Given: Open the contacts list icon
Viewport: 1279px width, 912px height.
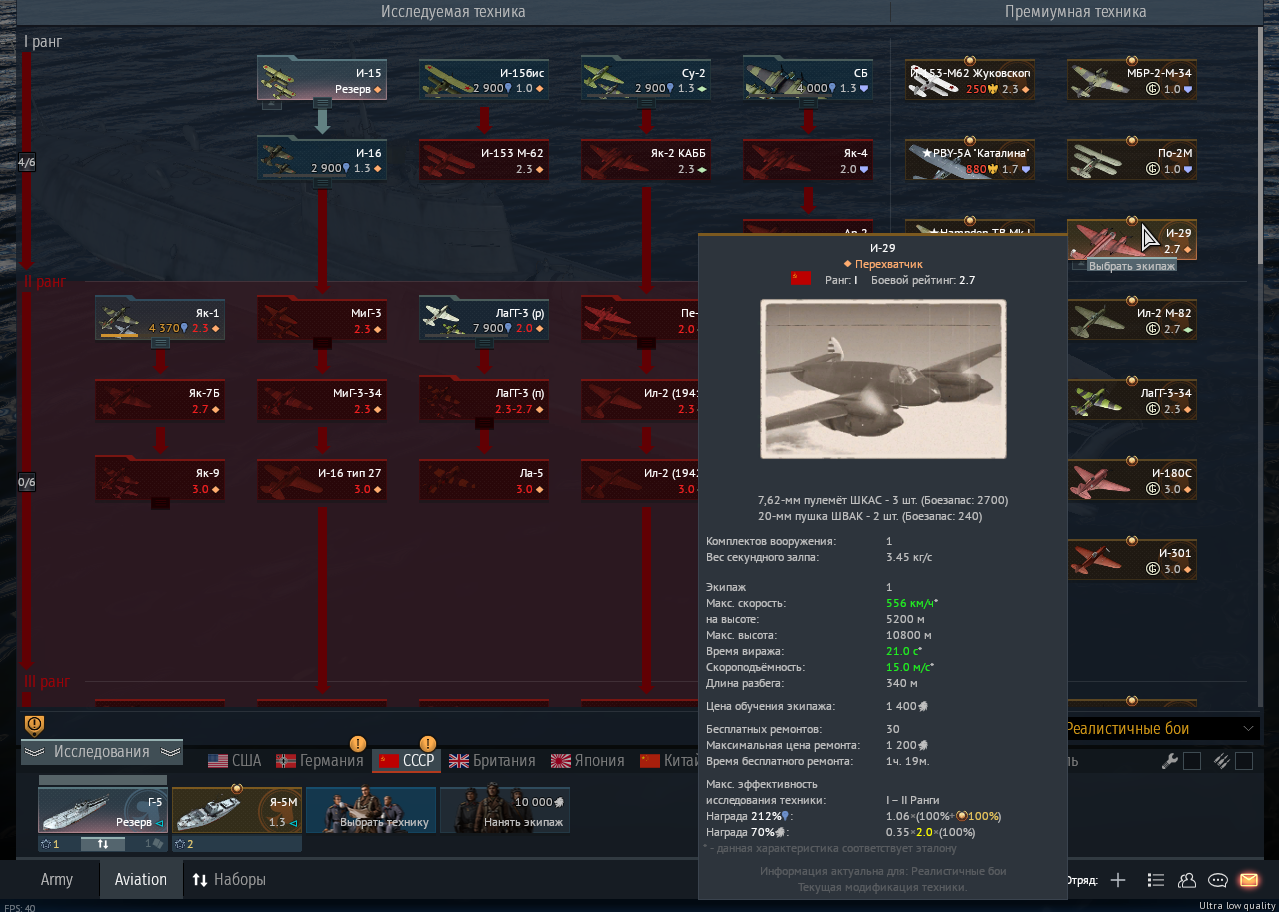Looking at the screenshot, I should click(1187, 880).
